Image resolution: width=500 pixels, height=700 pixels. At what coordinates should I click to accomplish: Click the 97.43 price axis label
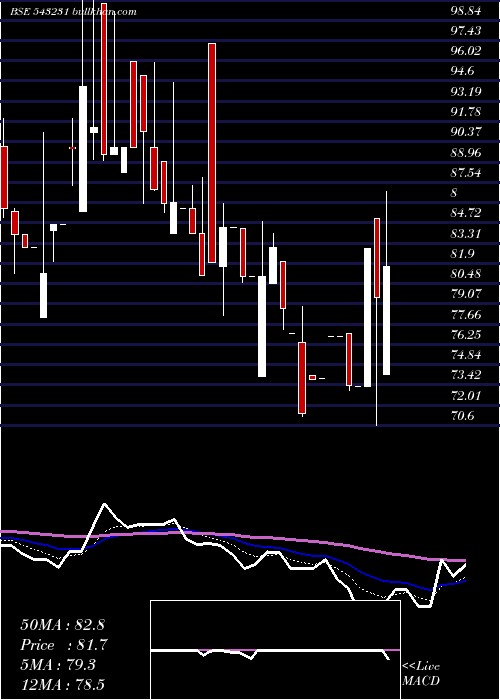[x=466, y=31]
